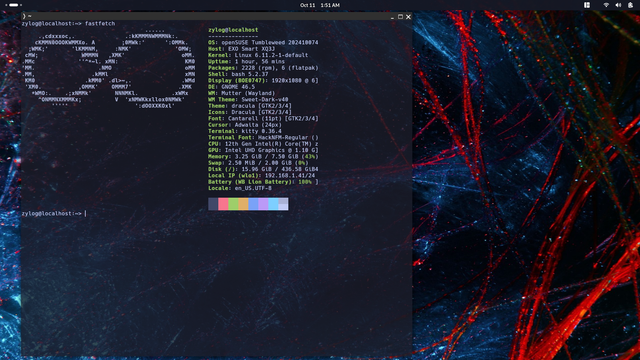Click the 'Terminal: kitty 0.36.4' line
This screenshot has width=640, height=360.
pos(245,131)
